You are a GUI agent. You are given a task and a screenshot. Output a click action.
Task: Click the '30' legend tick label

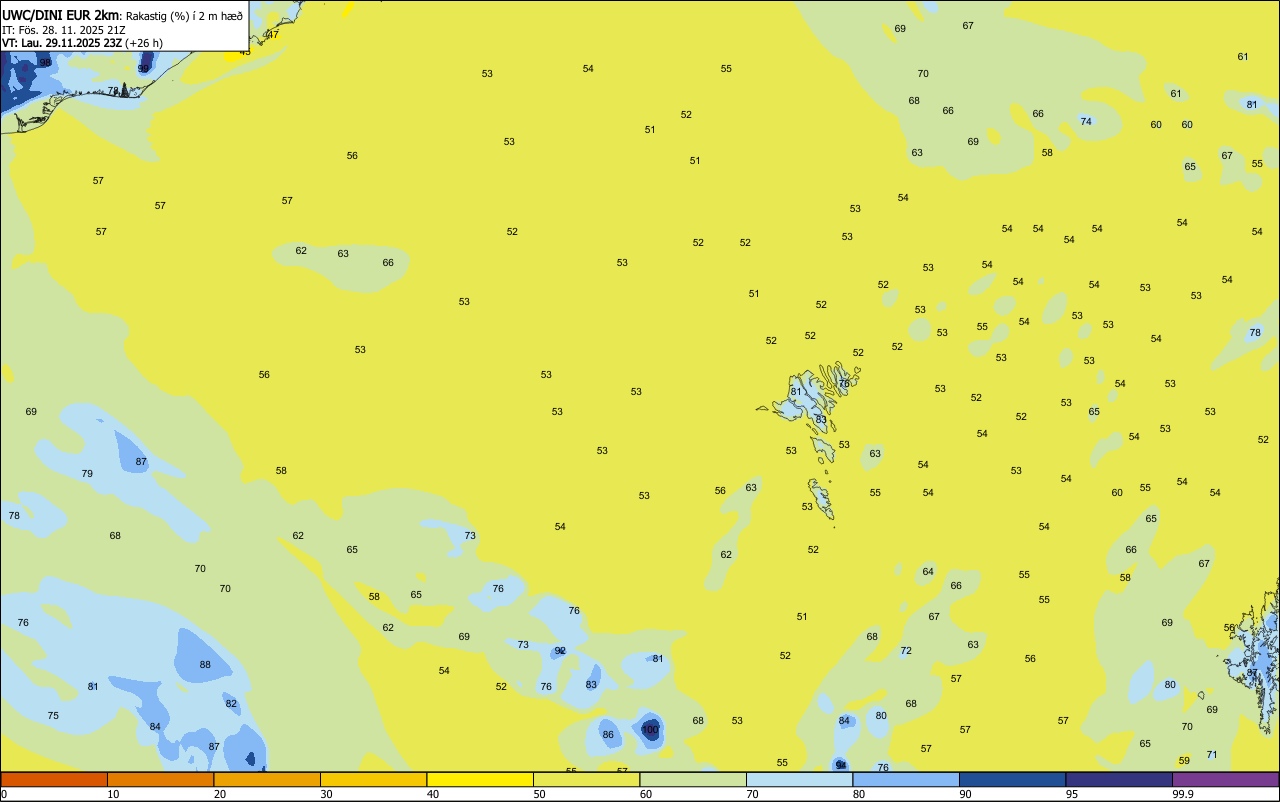point(326,794)
